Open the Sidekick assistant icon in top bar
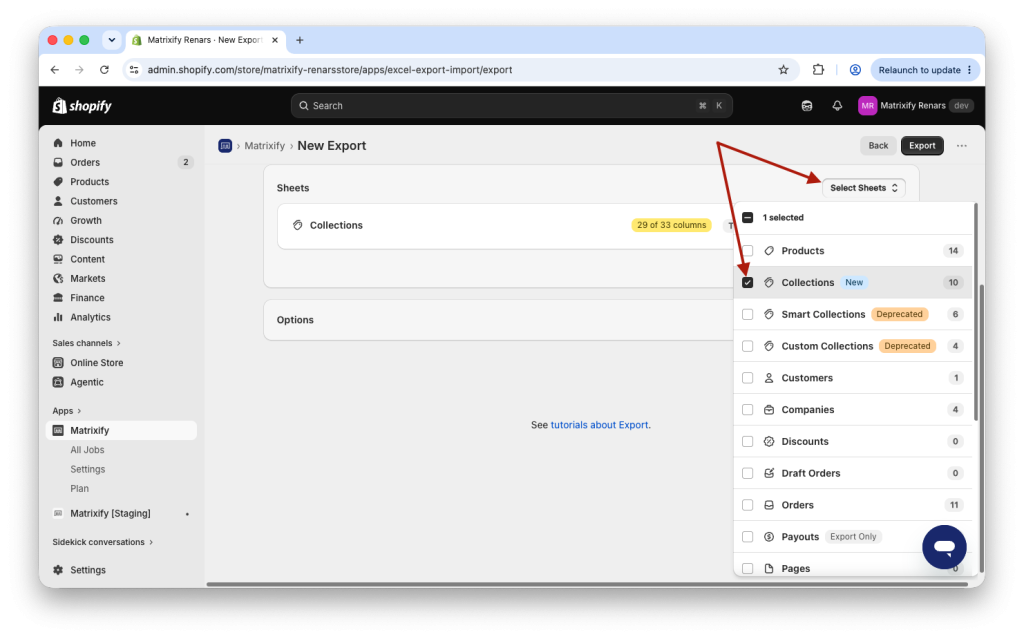The height and width of the screenshot is (639, 1024). point(807,106)
